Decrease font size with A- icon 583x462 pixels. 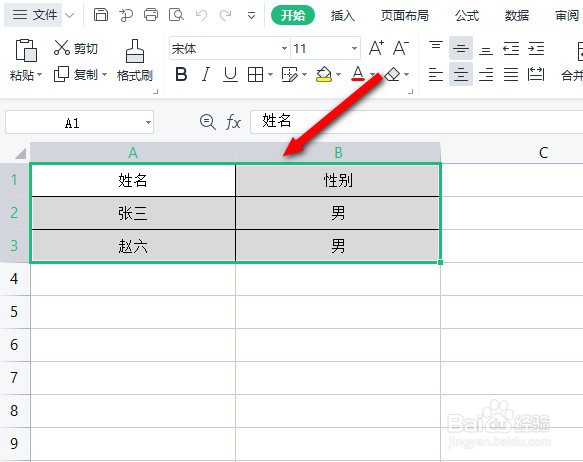click(401, 48)
